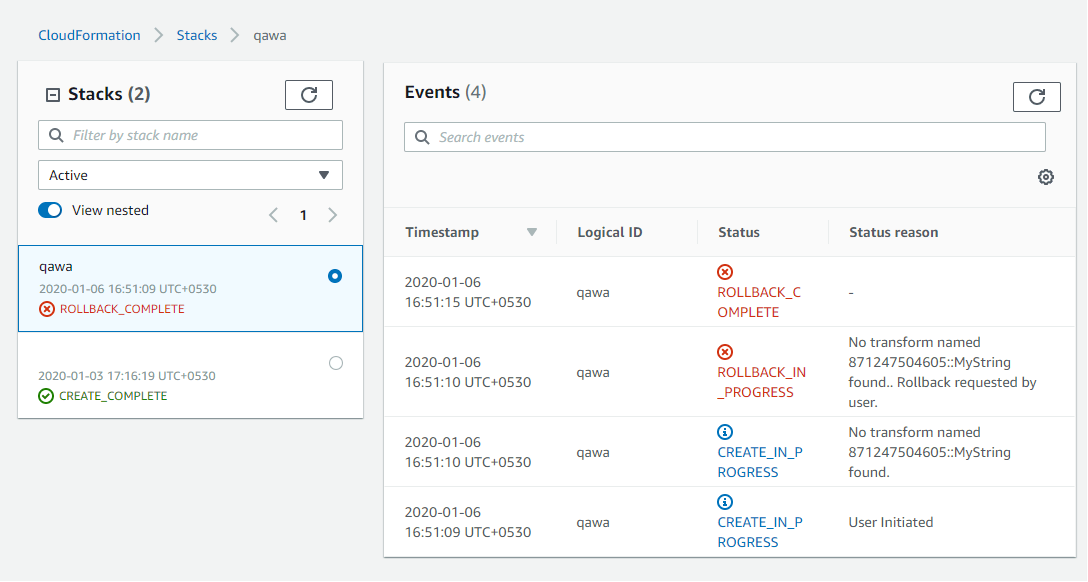
Task: Open CloudFormation from the breadcrumb
Action: [x=89, y=34]
